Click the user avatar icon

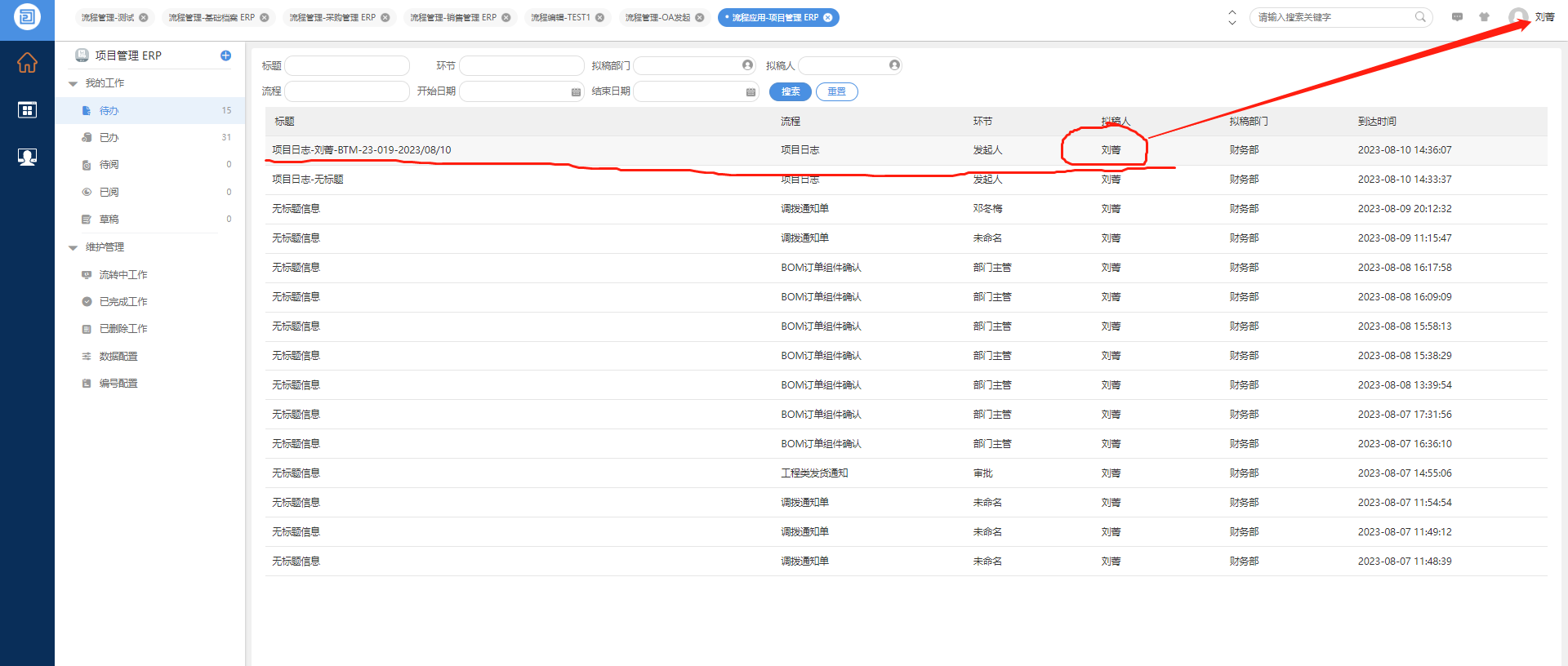click(1519, 16)
